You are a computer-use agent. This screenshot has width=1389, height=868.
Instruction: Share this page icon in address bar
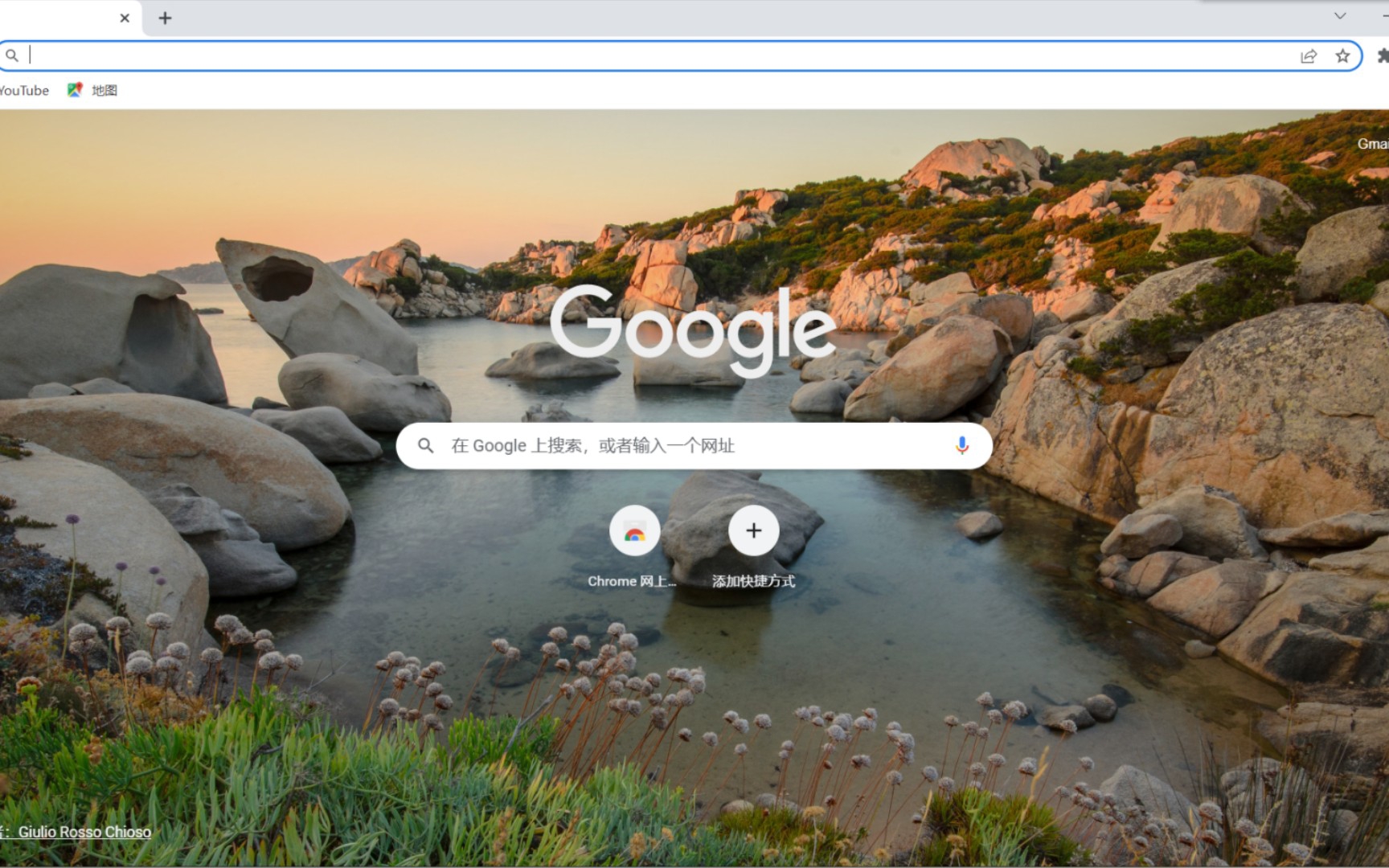pos(1309,55)
